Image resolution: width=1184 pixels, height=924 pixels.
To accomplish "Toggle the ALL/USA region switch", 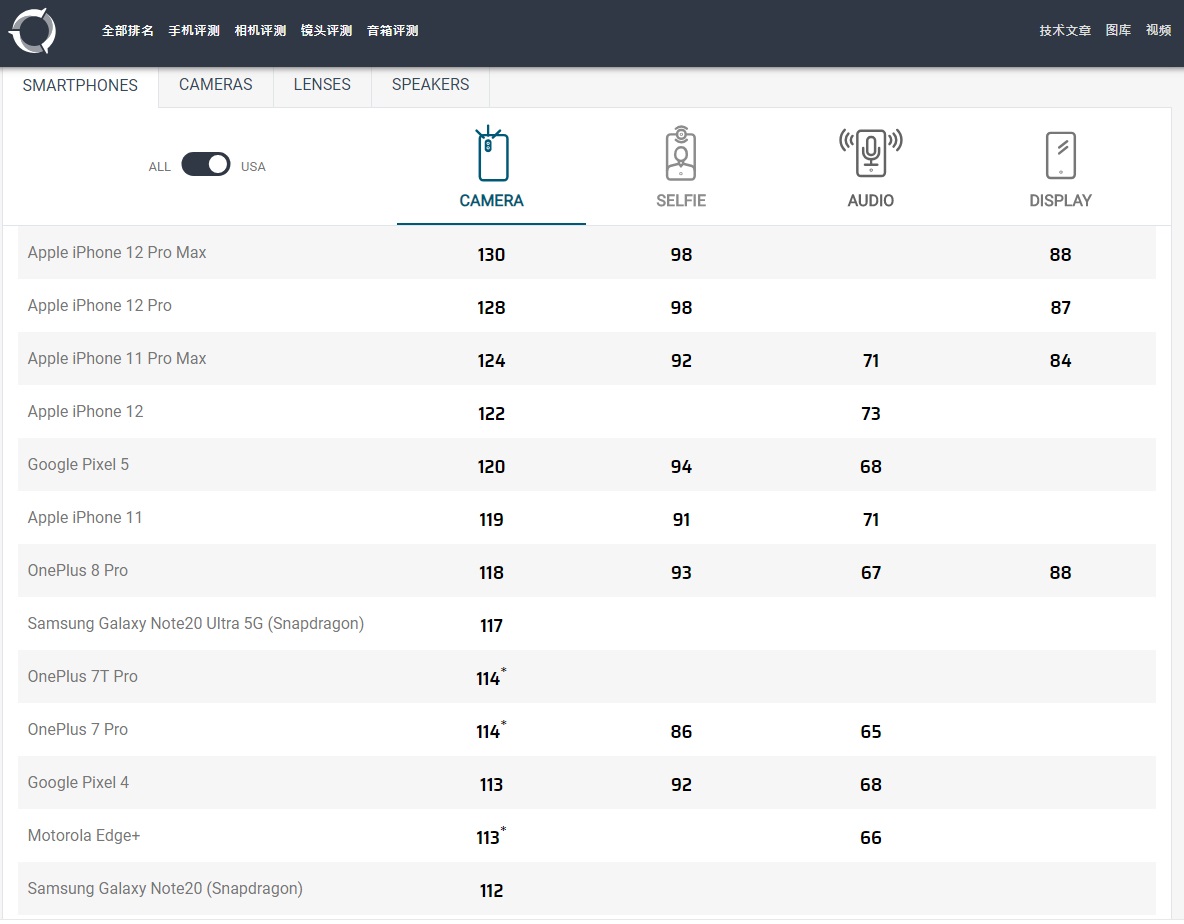I will (x=206, y=165).
